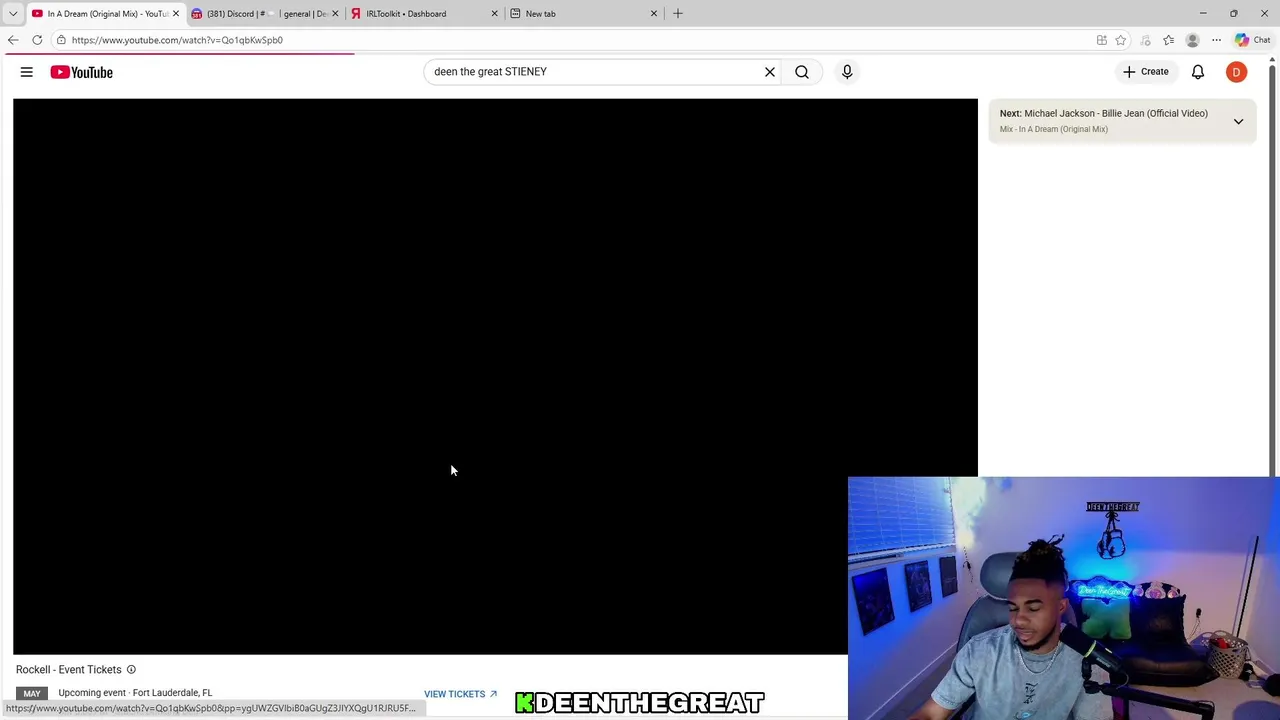Screen dimensions: 1280x720
Task: Open the media control music icon
Action: (1145, 40)
